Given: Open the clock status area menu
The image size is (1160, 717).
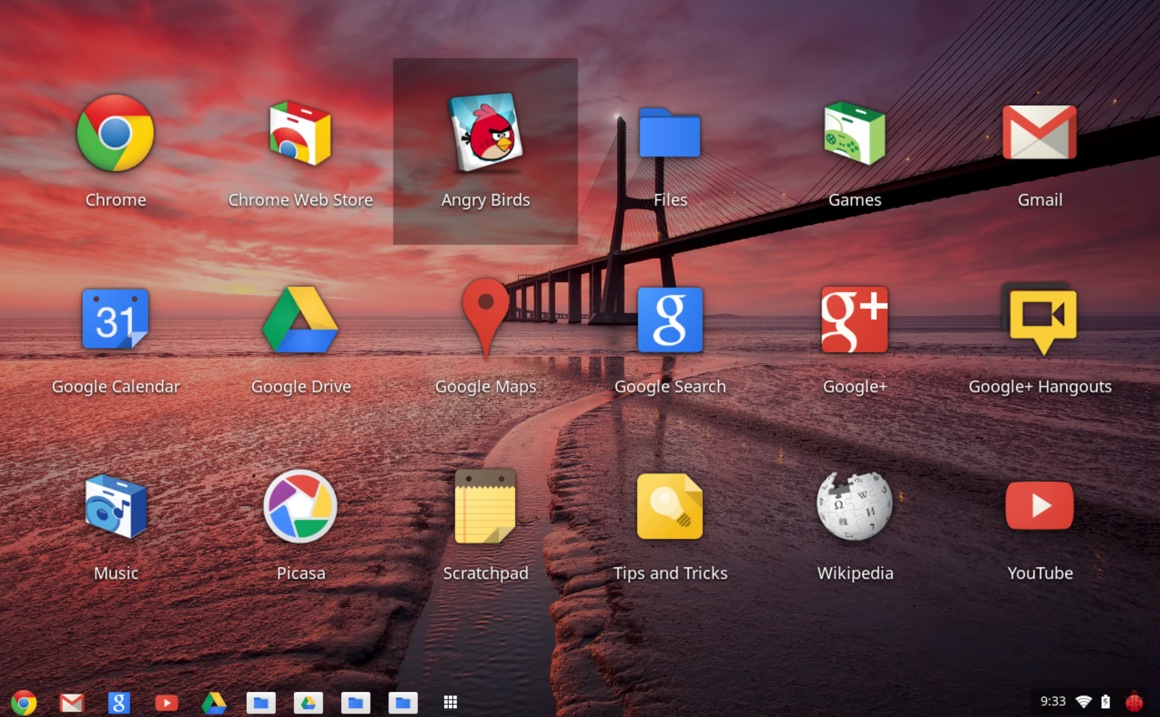Looking at the screenshot, I should [x=1051, y=702].
